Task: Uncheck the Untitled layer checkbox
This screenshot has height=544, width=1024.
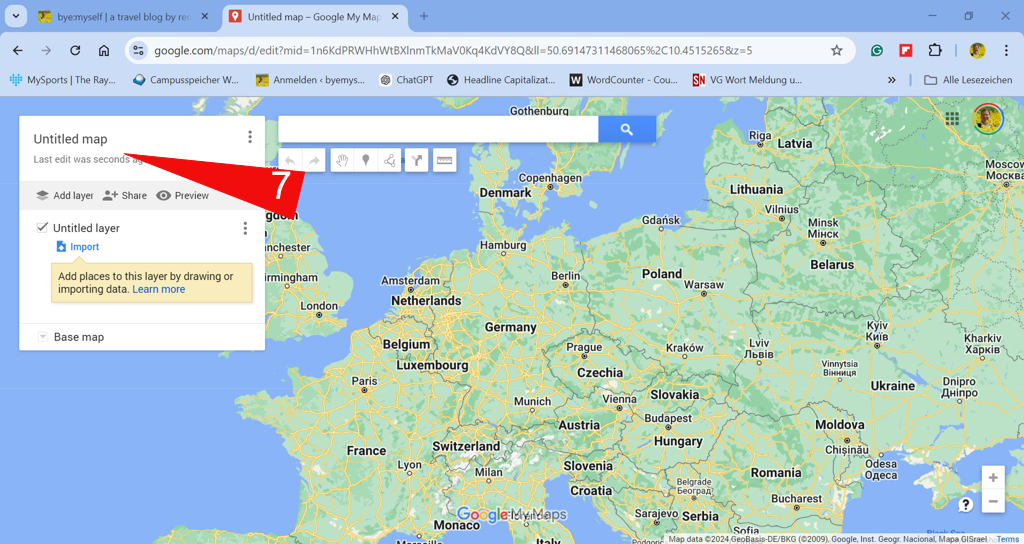Action: coord(42,227)
